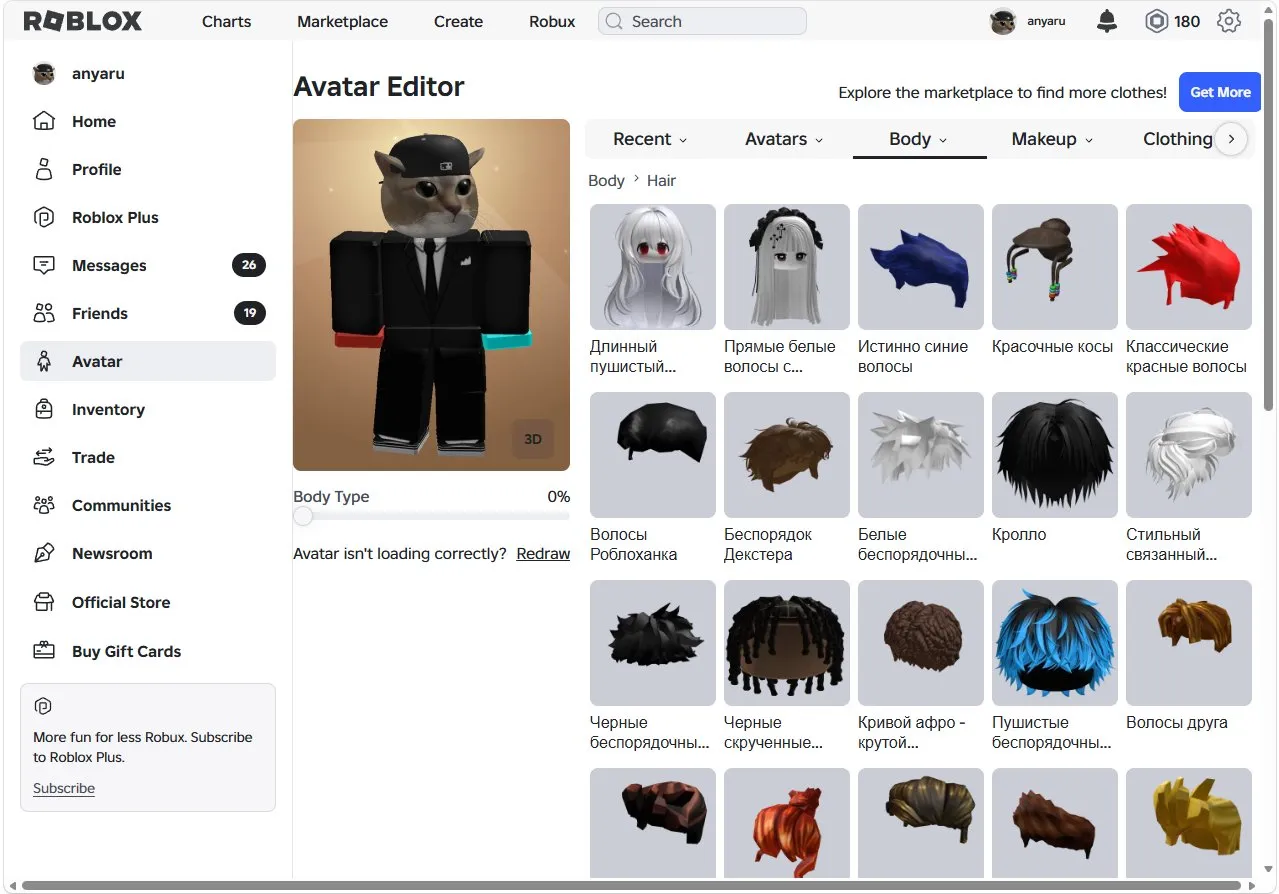1279x894 pixels.
Task: Click the Body Type slider handle
Action: tap(303, 516)
